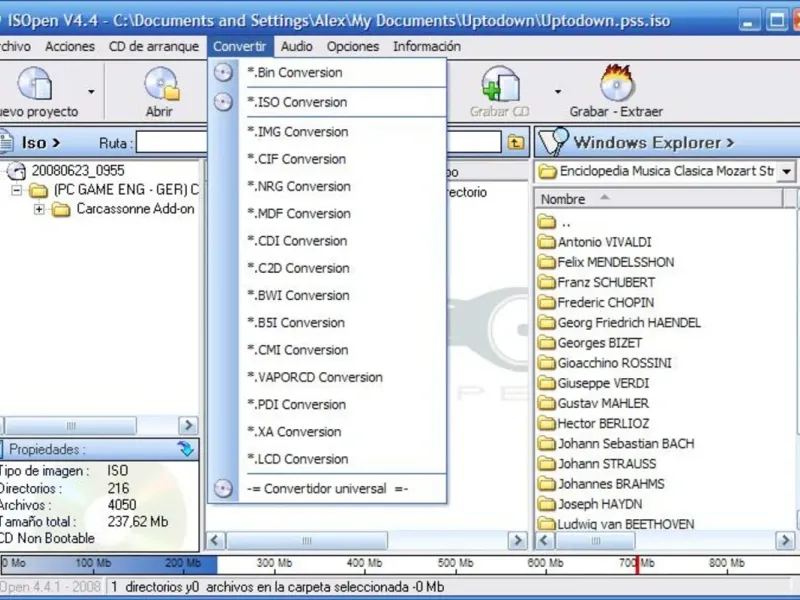Open the Opciones menu
The width and height of the screenshot is (800, 600).
[353, 46]
